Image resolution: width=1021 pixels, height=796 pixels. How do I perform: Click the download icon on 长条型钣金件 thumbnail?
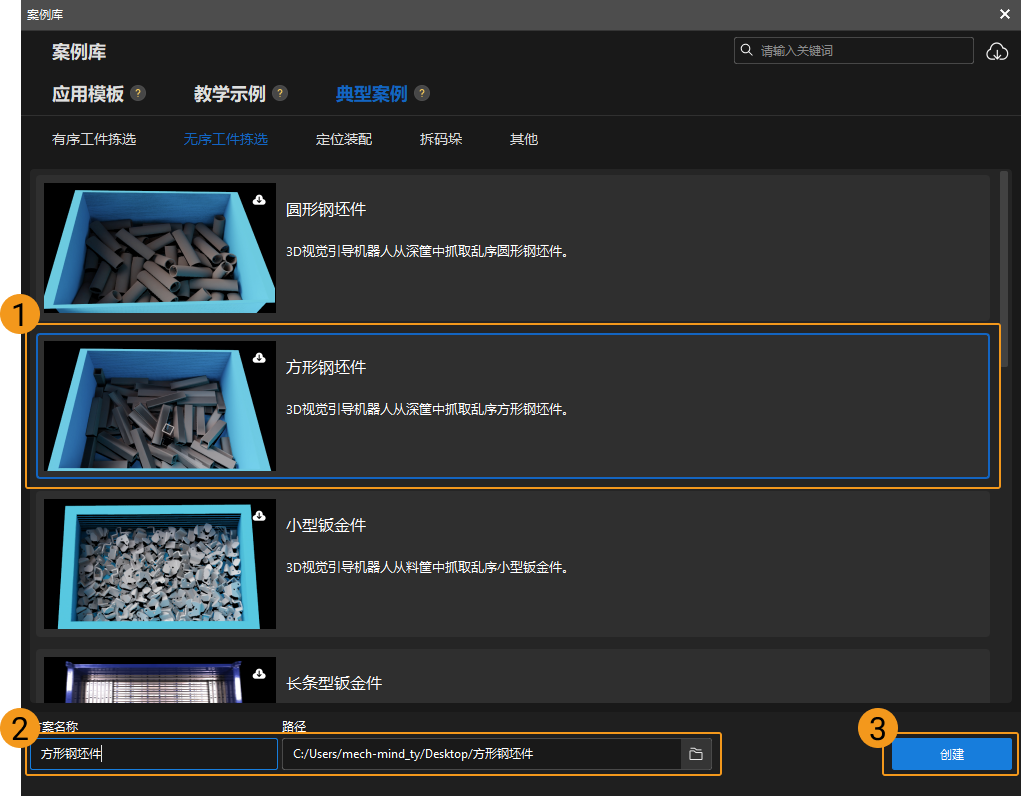(x=260, y=673)
